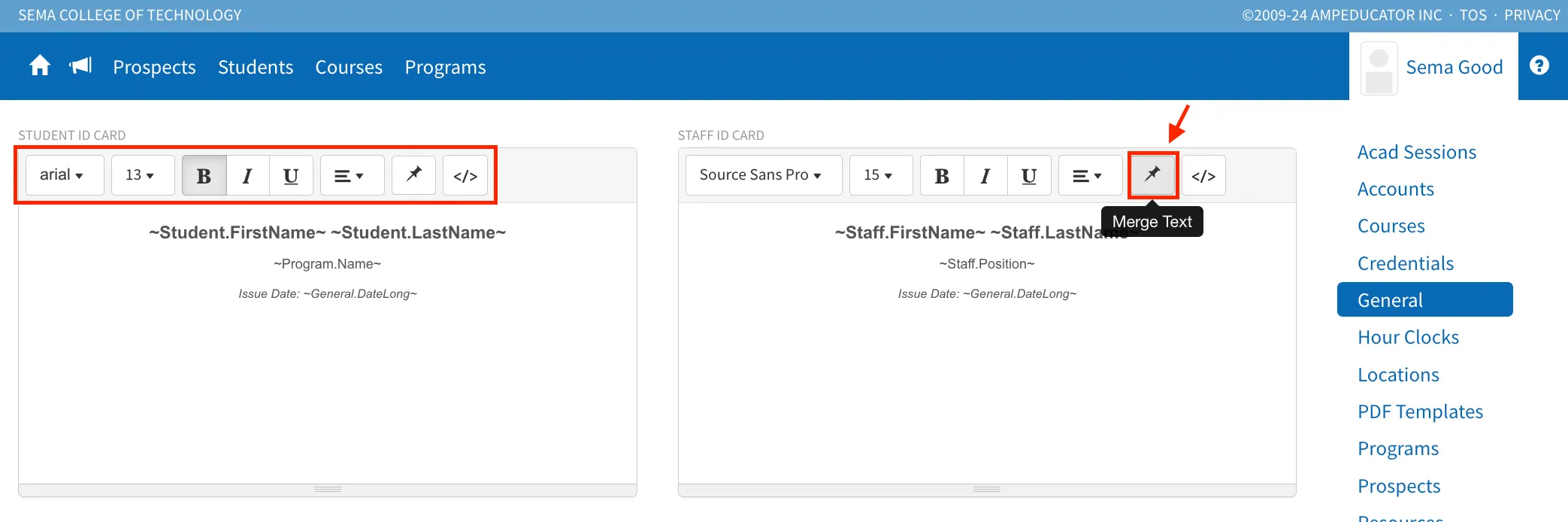Viewport: 1568px width, 522px height.
Task: Open the Source Sans Pro font dropdown
Action: (763, 175)
